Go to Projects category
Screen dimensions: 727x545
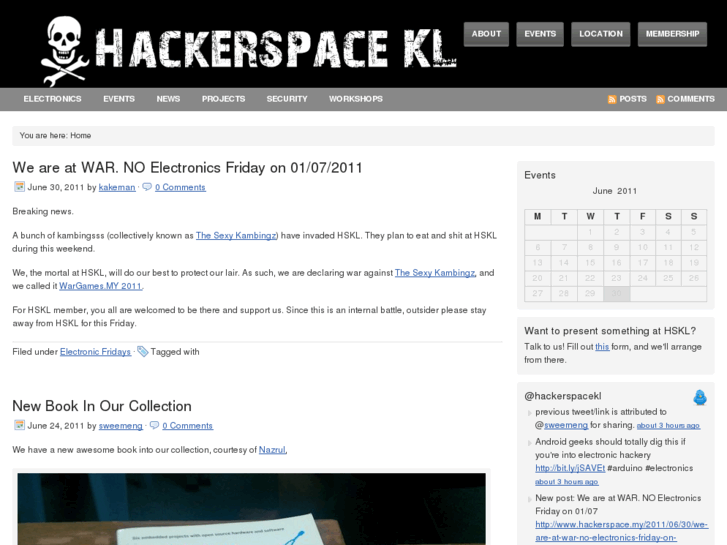tap(223, 99)
